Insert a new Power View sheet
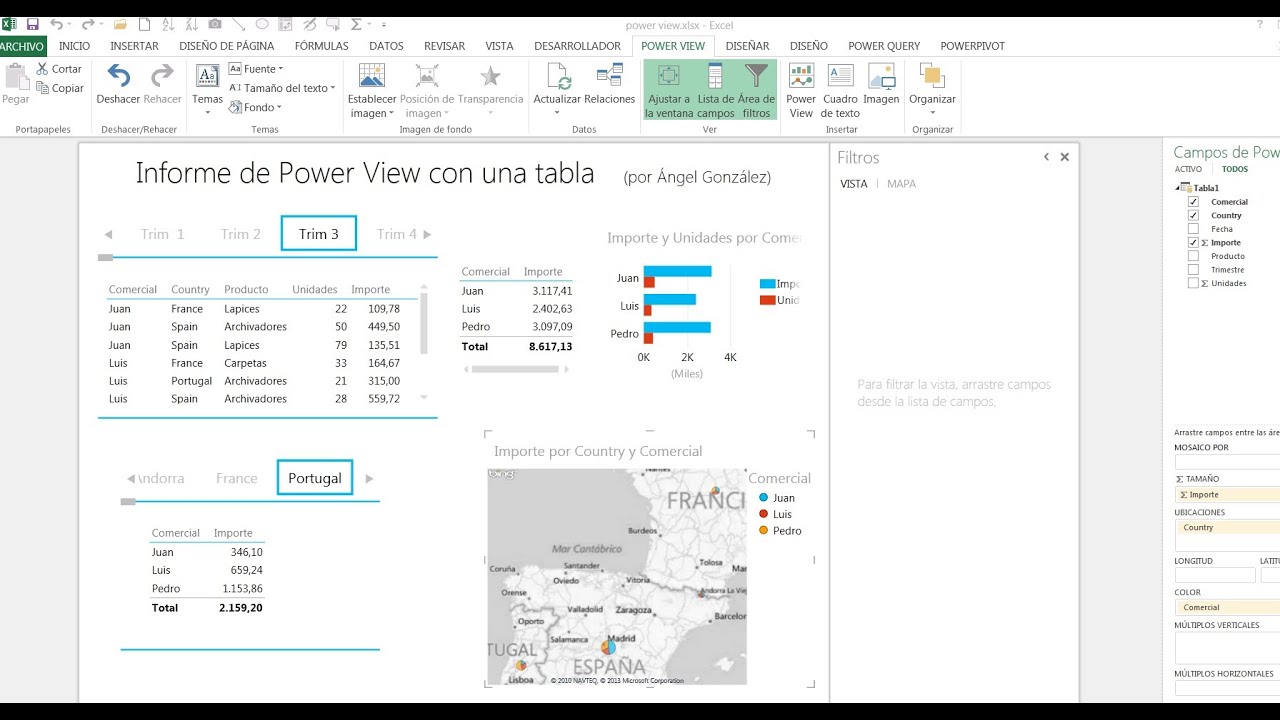 [x=801, y=91]
